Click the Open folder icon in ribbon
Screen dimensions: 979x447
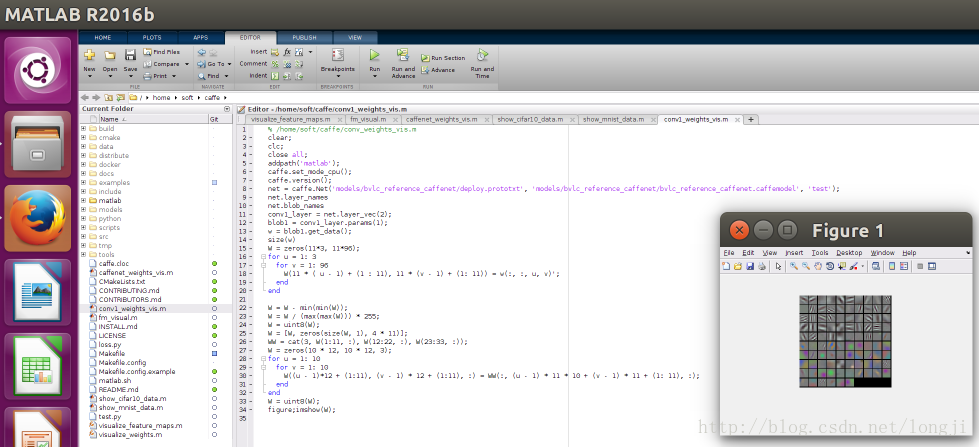coord(110,56)
